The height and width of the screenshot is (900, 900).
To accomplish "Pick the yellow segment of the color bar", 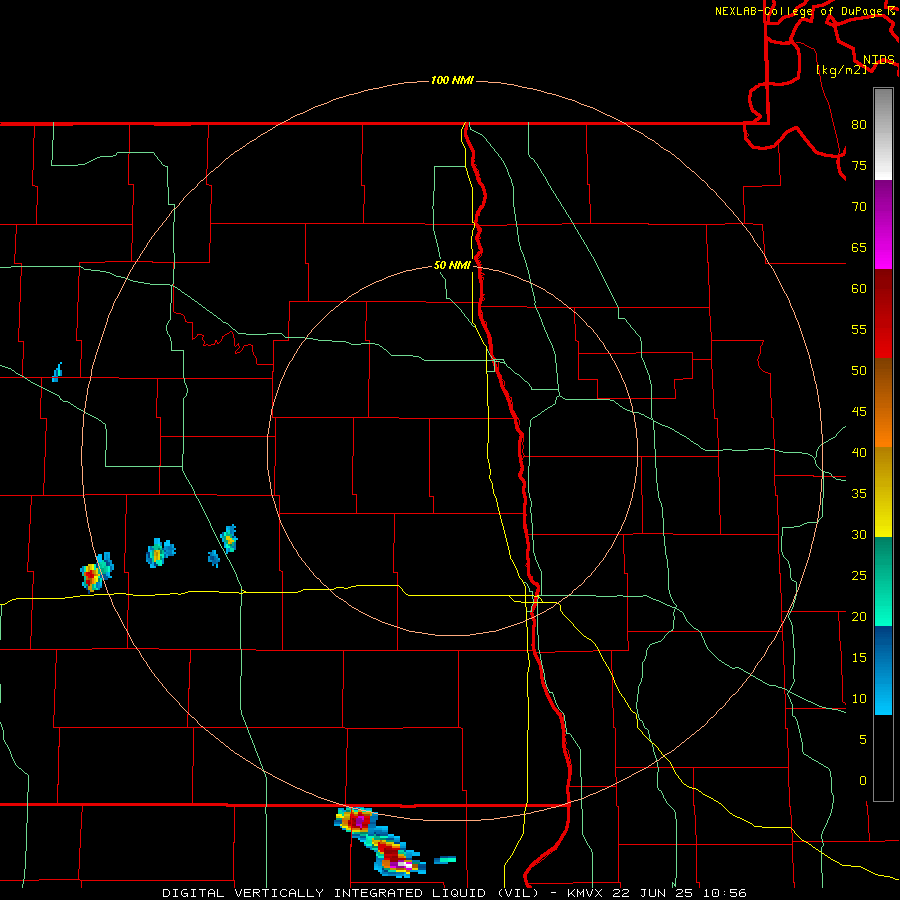I will [x=883, y=492].
